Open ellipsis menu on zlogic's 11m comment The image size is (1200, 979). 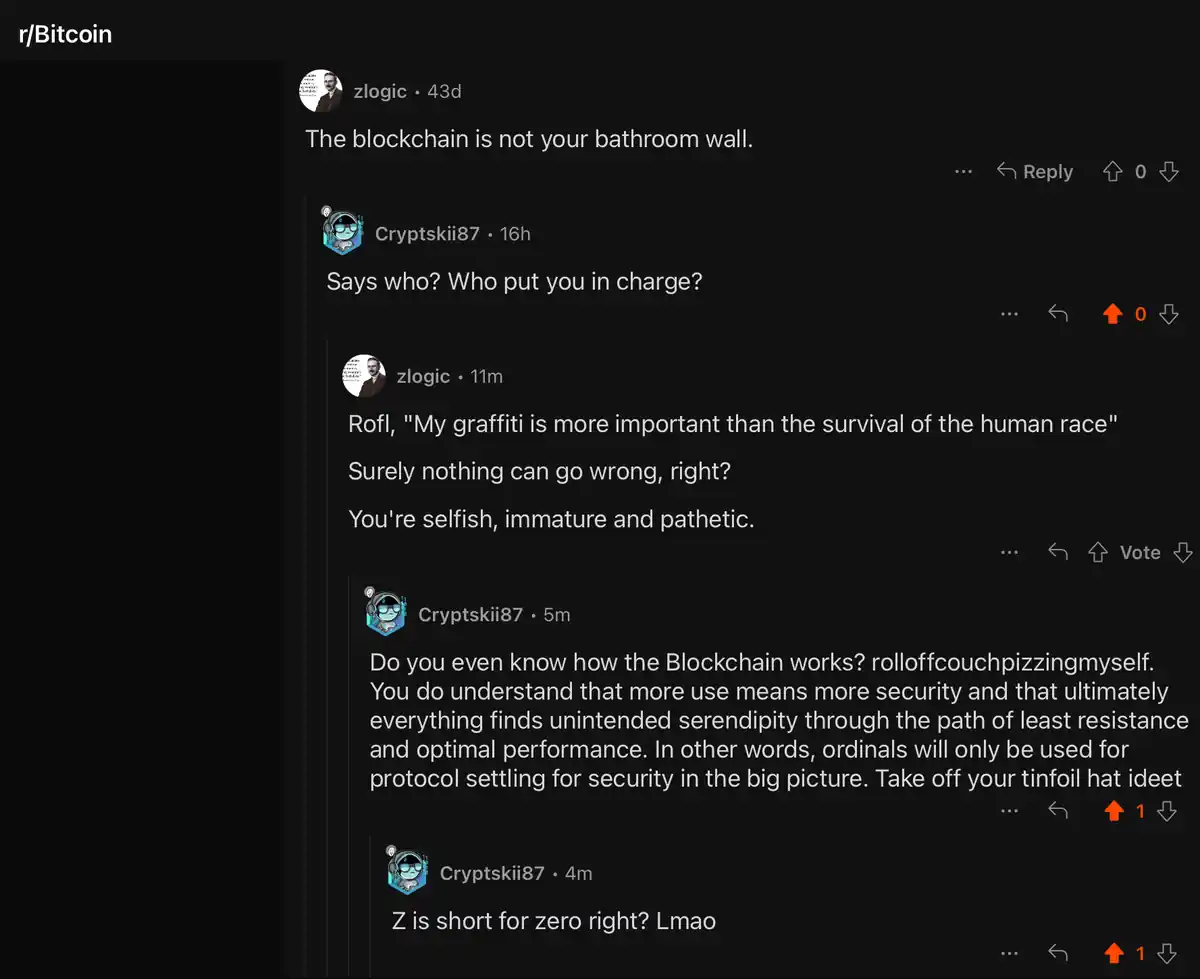click(1009, 552)
